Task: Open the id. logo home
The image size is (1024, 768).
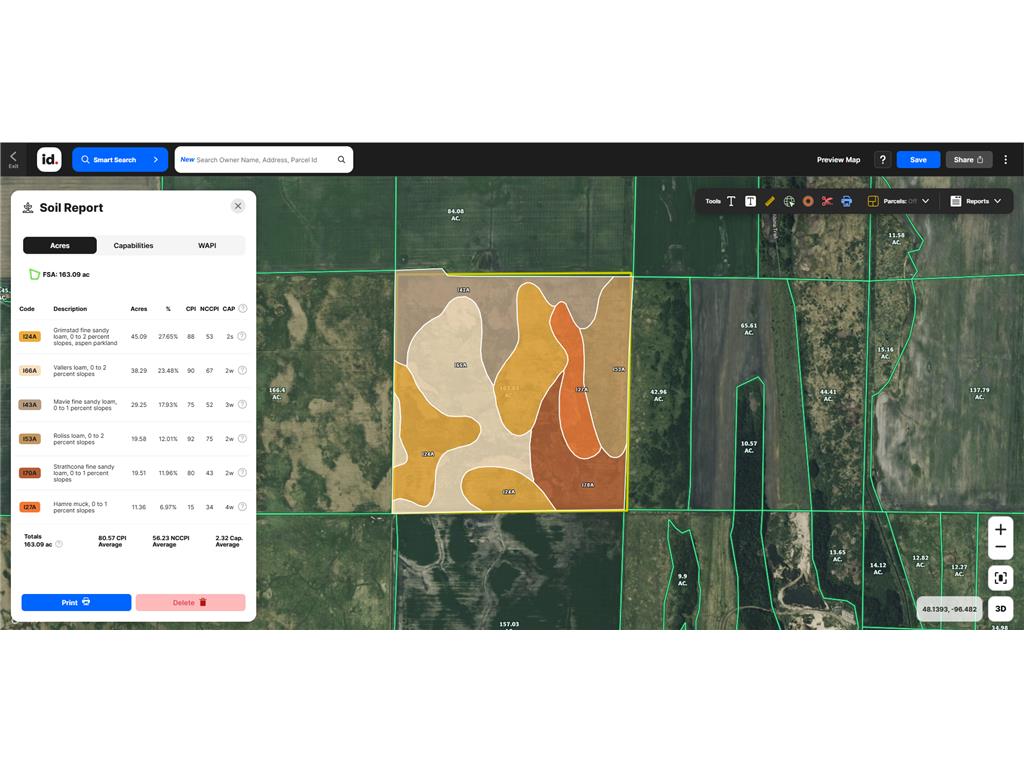Action: pos(49,159)
